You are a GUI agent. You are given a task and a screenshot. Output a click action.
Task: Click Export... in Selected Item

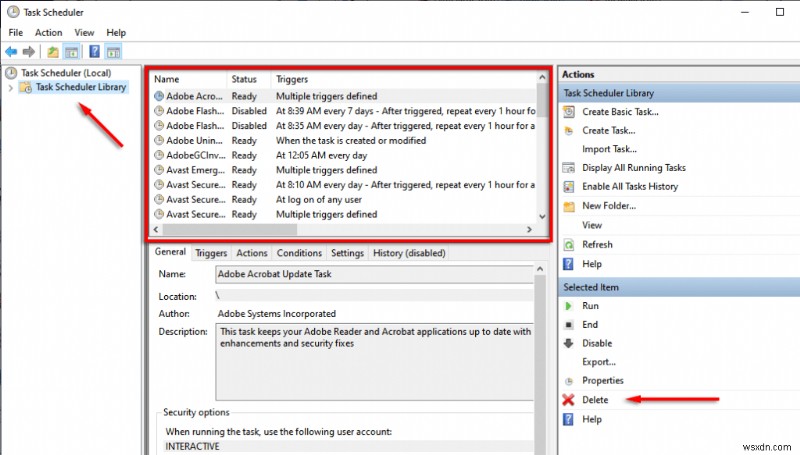pyautogui.click(x=599, y=362)
